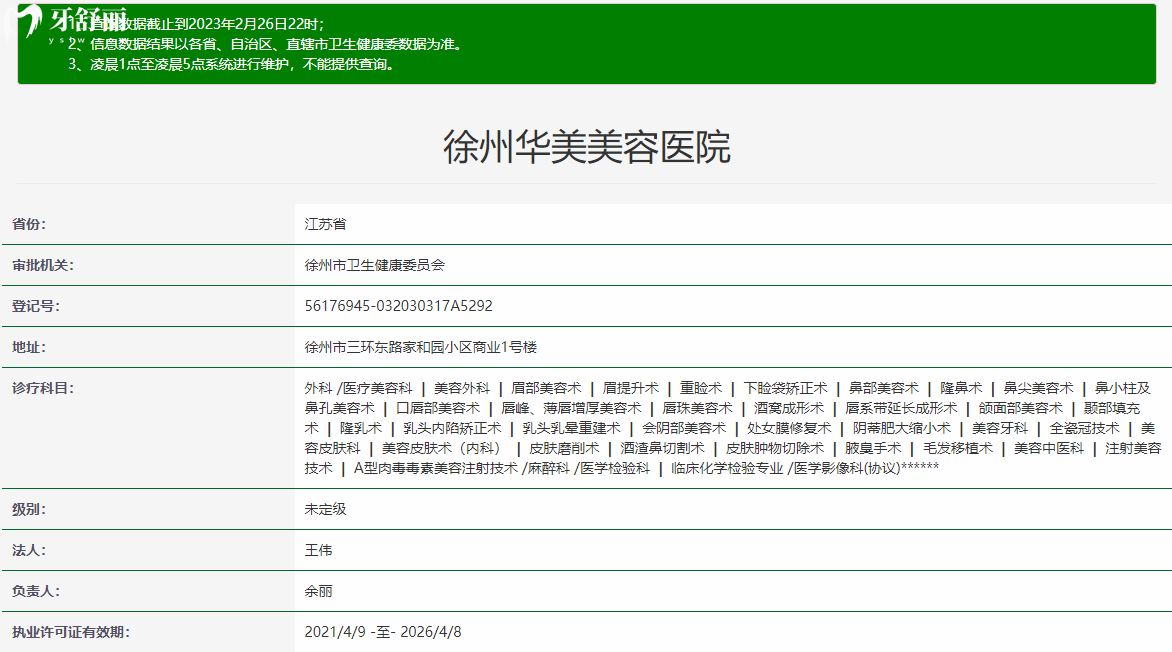Click the A型肉毒毒素美容注射技术 entry

(436, 469)
